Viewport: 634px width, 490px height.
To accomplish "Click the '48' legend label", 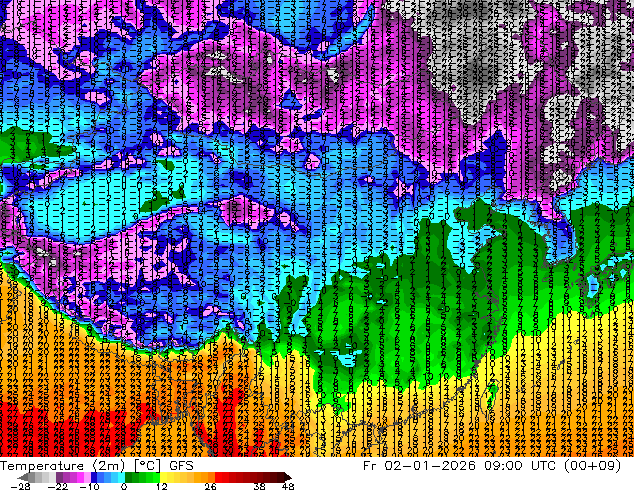I will point(288,486).
